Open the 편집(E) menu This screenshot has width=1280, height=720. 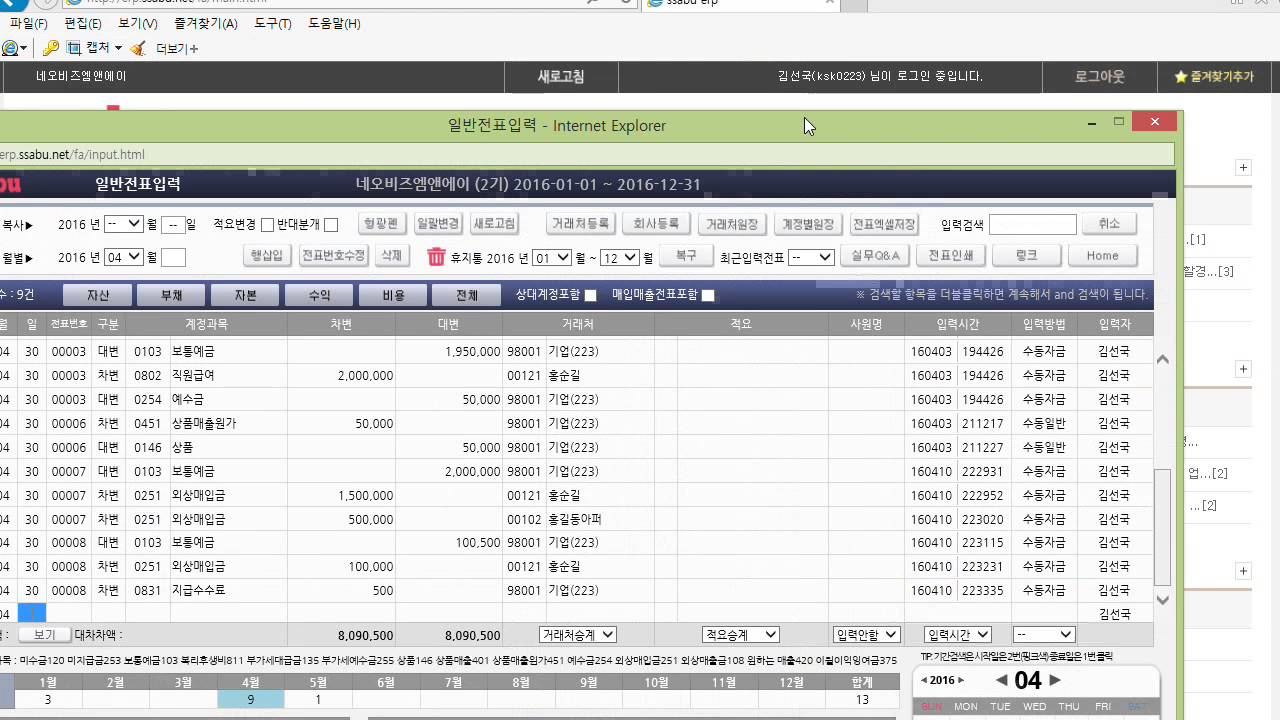tap(83, 23)
